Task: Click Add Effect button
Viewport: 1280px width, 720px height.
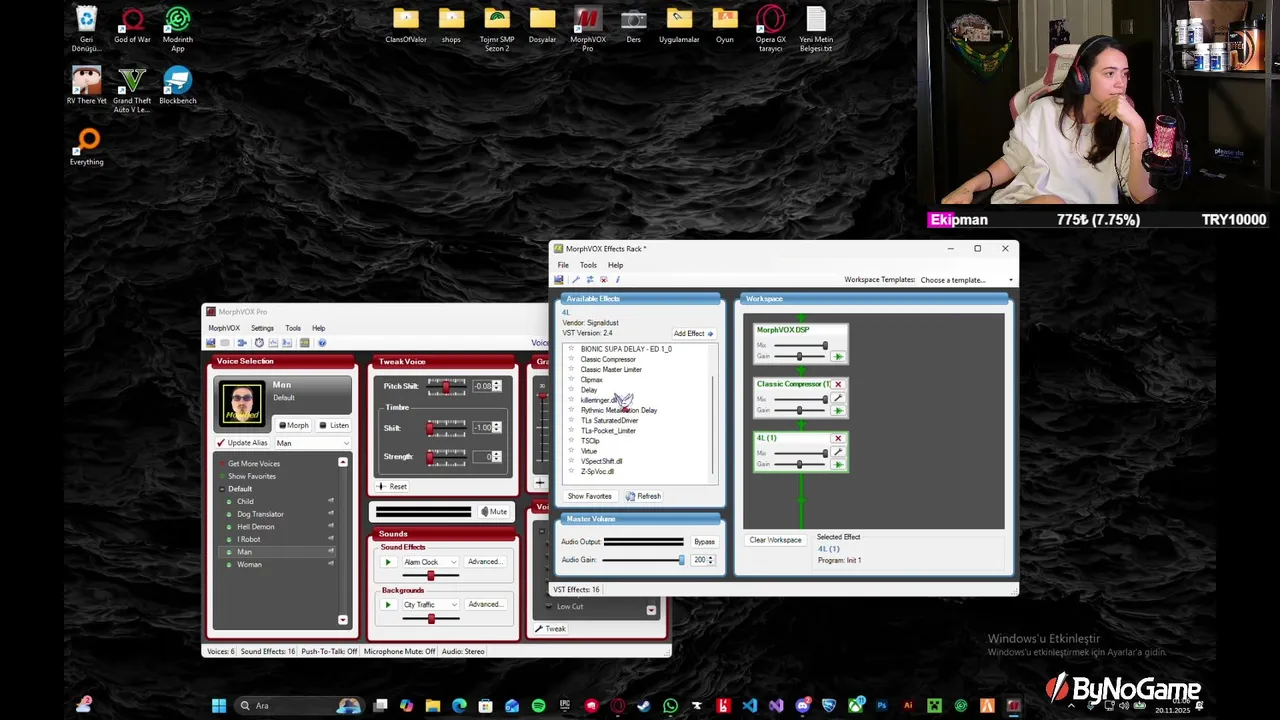Action: tap(693, 334)
